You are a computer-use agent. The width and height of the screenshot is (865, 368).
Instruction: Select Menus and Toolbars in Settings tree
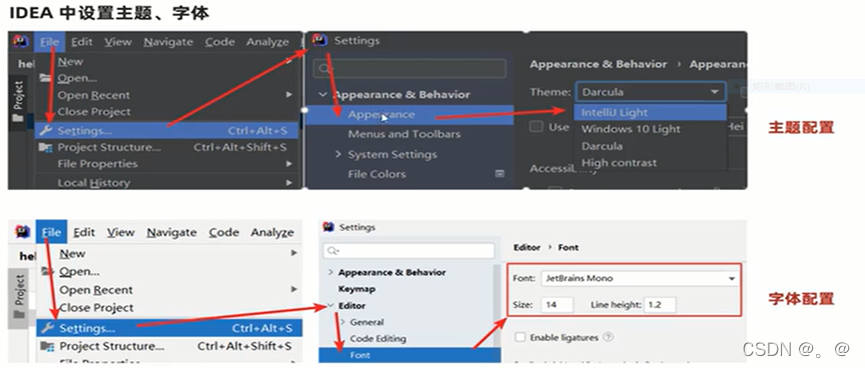404,134
